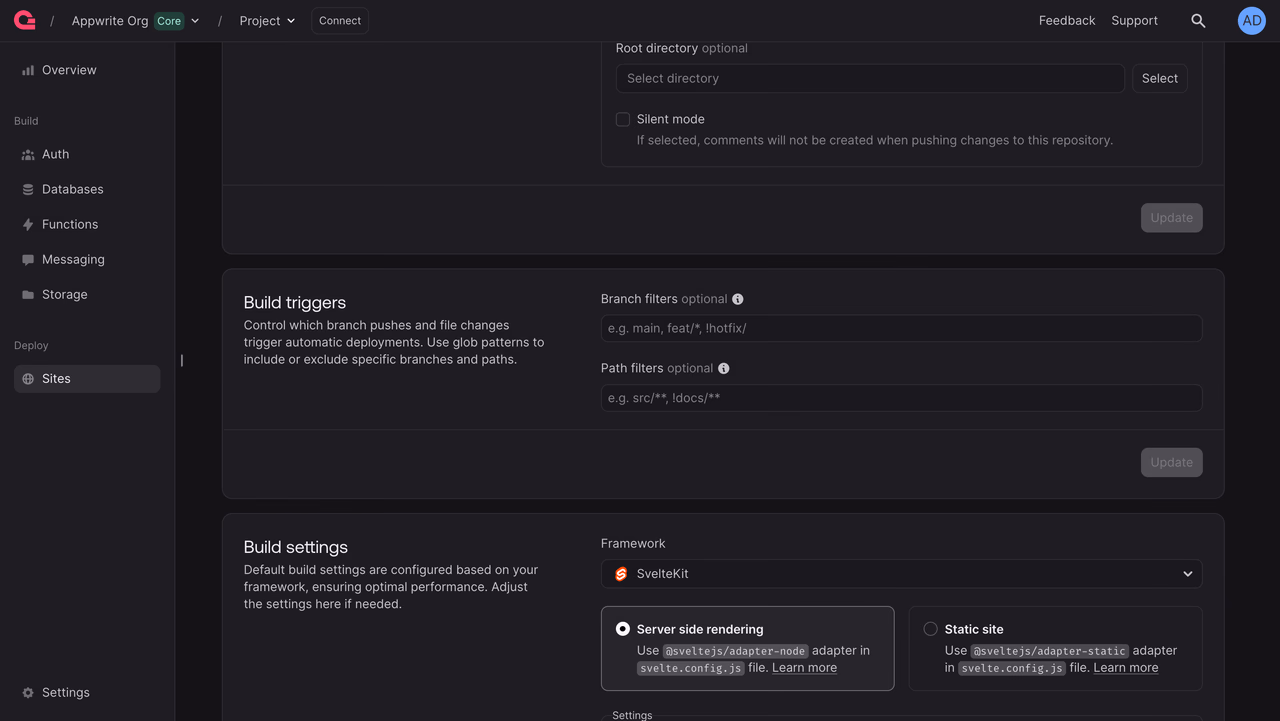Click the Storage folder icon
The image size is (1280, 721).
click(x=28, y=294)
